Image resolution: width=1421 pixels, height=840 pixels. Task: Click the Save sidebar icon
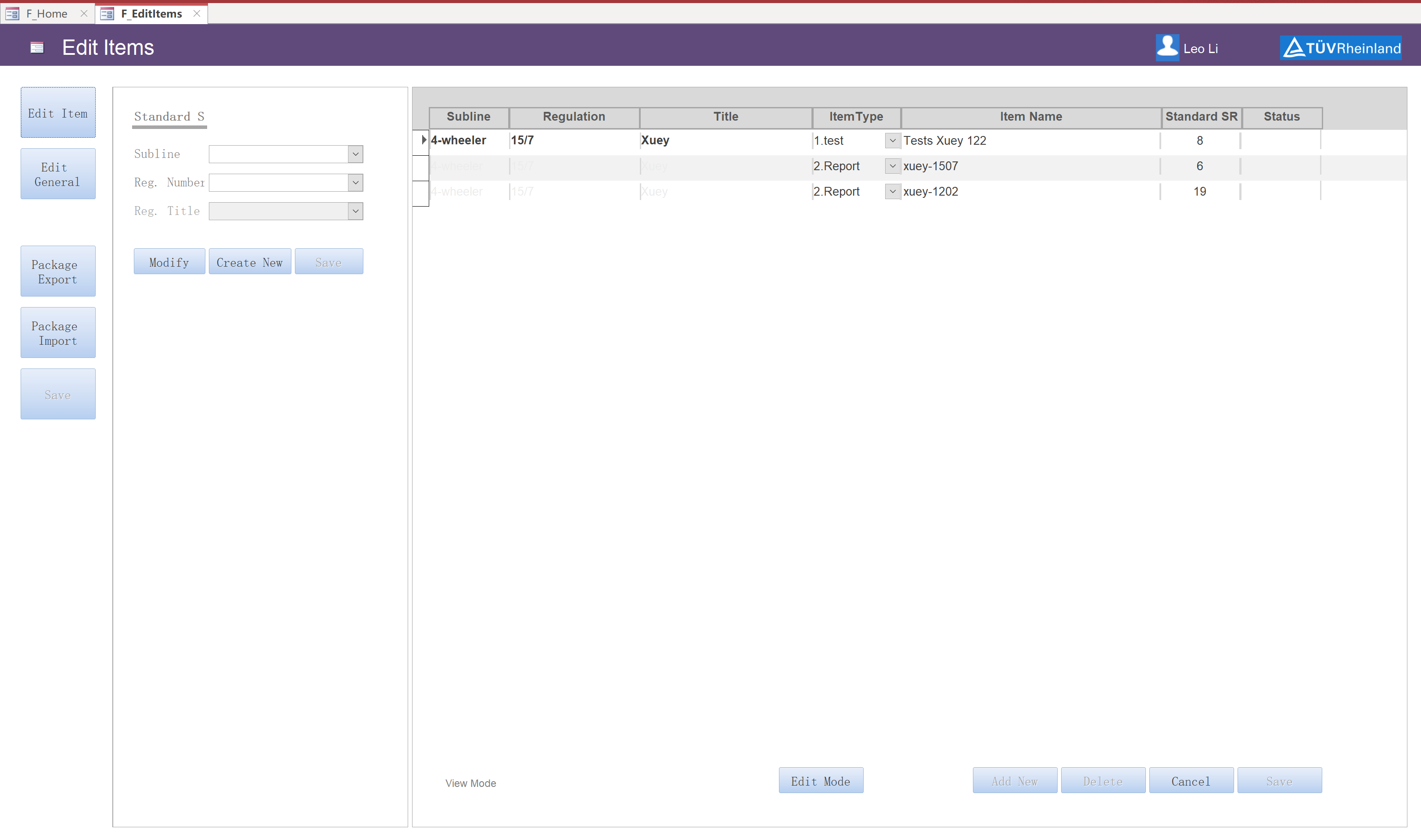tap(57, 394)
